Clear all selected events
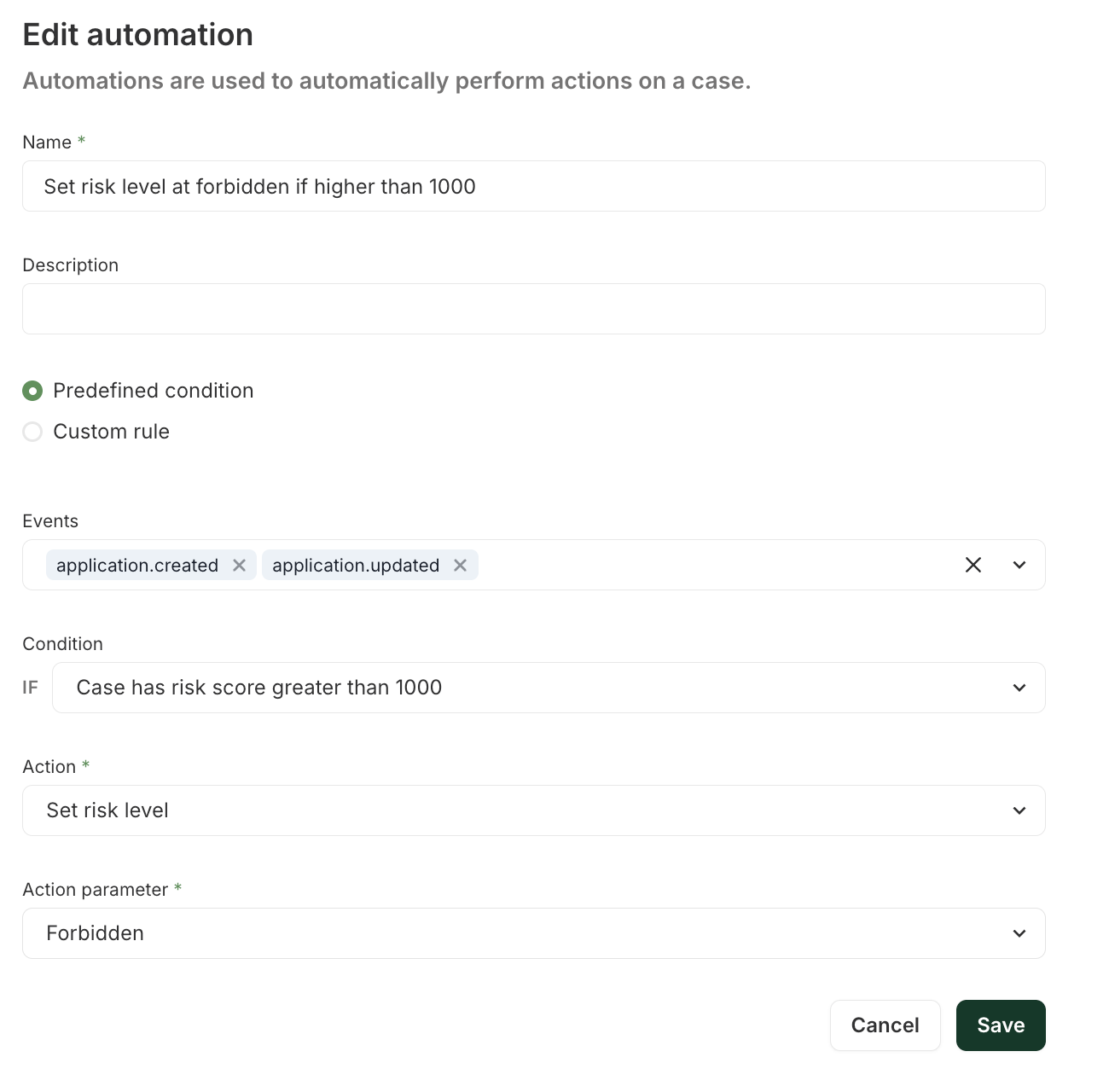The width and height of the screenshot is (1109, 1092). (973, 565)
